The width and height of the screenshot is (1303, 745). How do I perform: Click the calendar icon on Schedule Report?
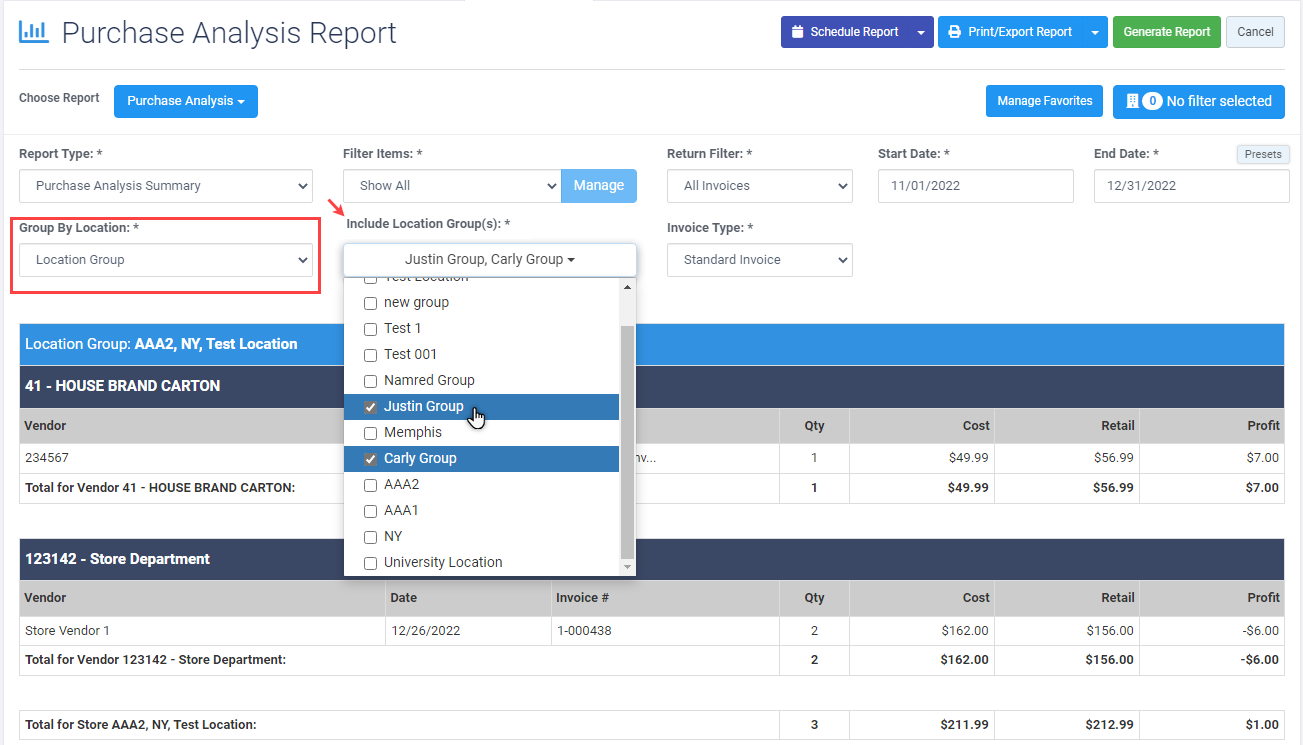(797, 32)
